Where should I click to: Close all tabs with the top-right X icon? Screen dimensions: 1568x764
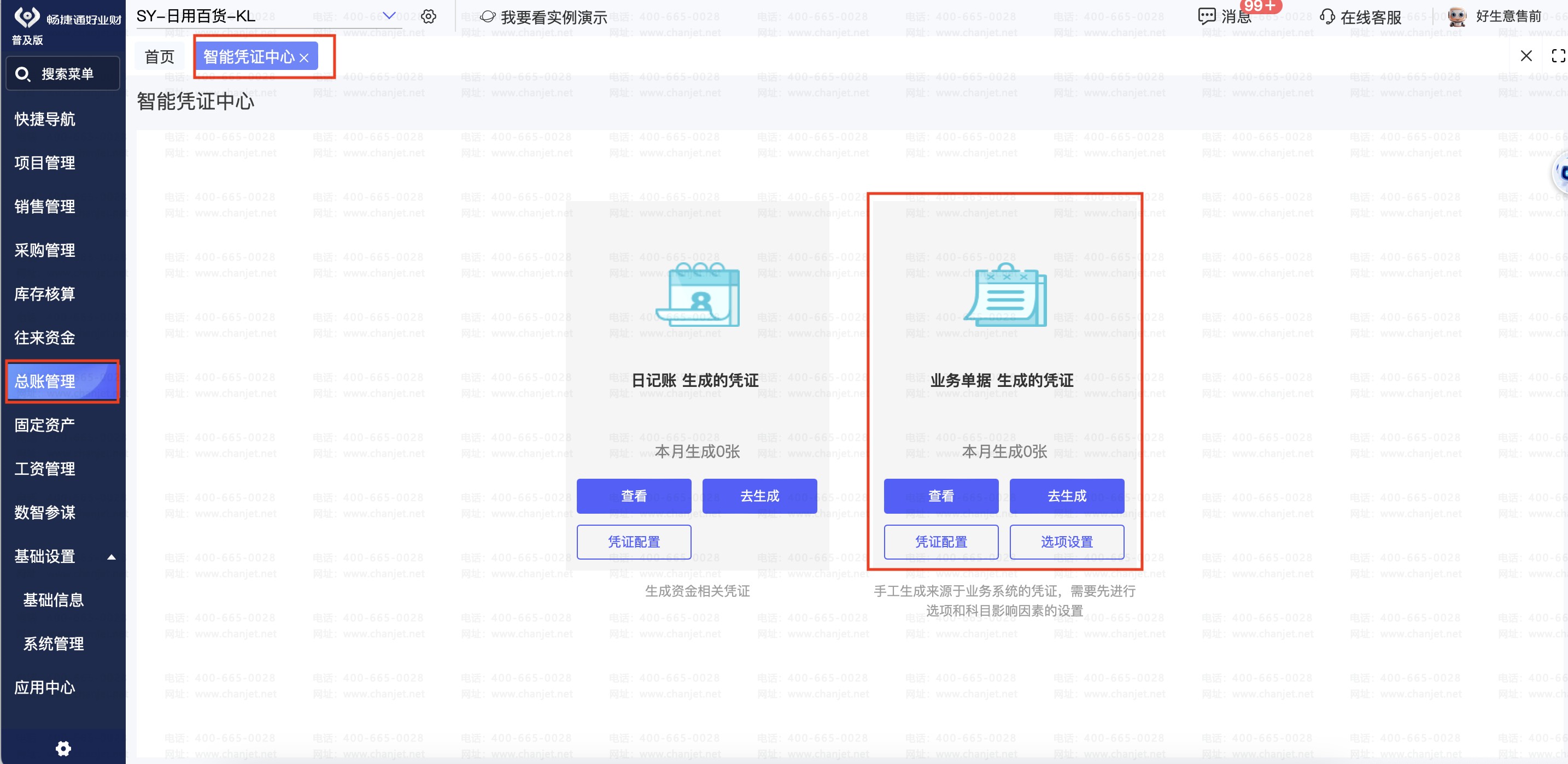click(1526, 56)
